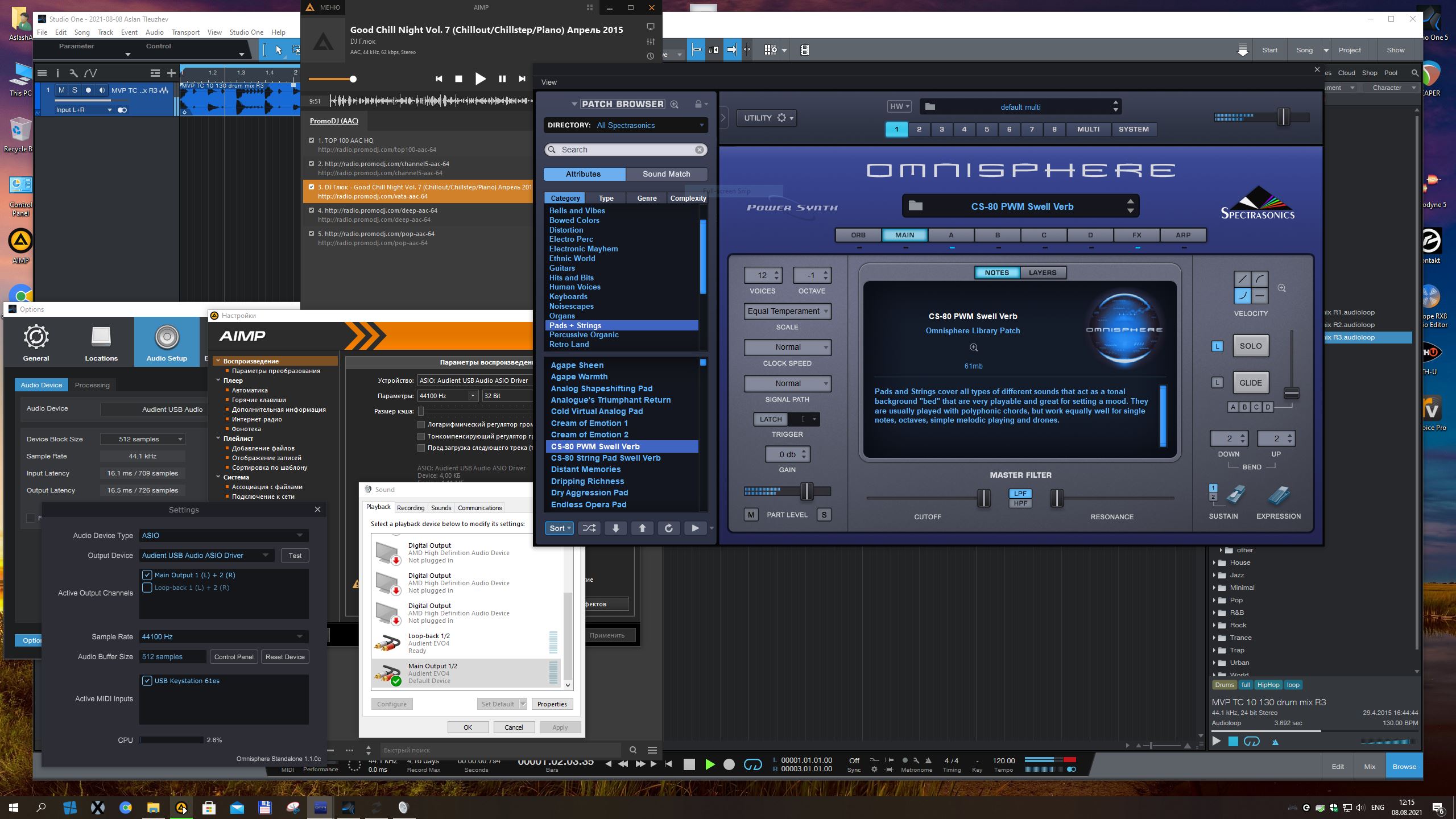Viewport: 1456px width, 819px height.
Task: Click Studio One record button
Action: click(x=729, y=765)
